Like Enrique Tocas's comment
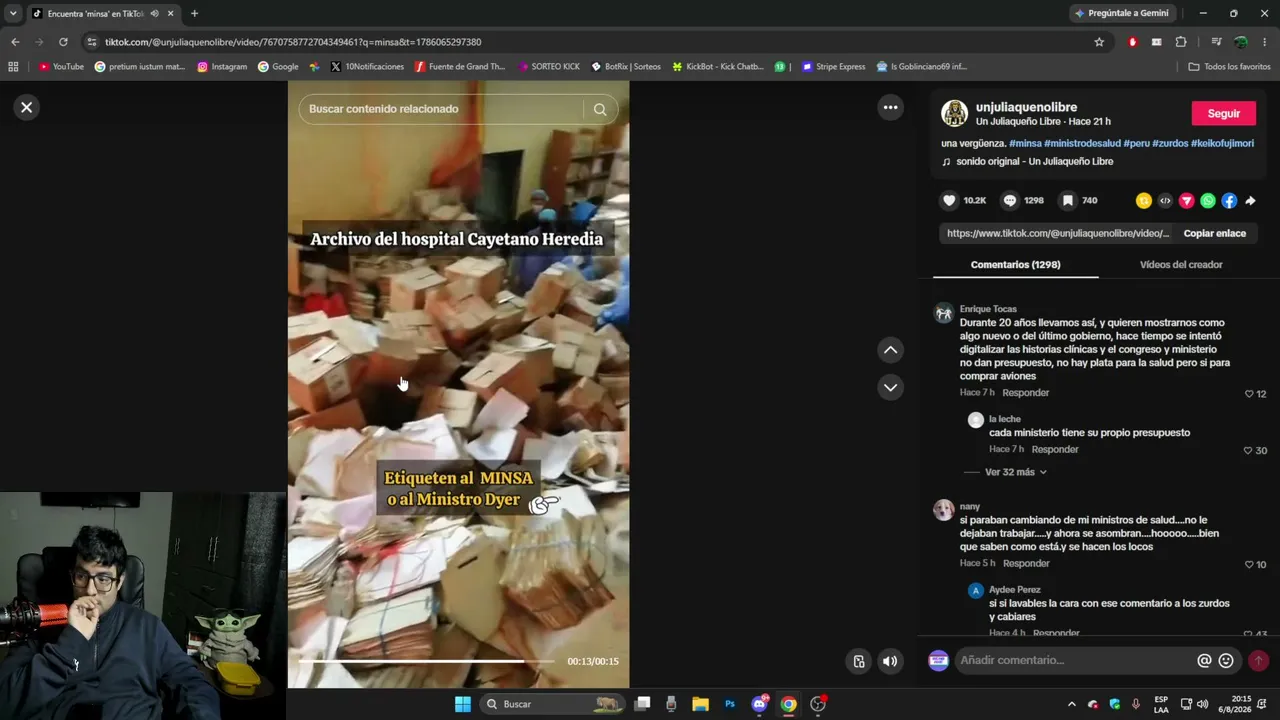 point(1249,394)
